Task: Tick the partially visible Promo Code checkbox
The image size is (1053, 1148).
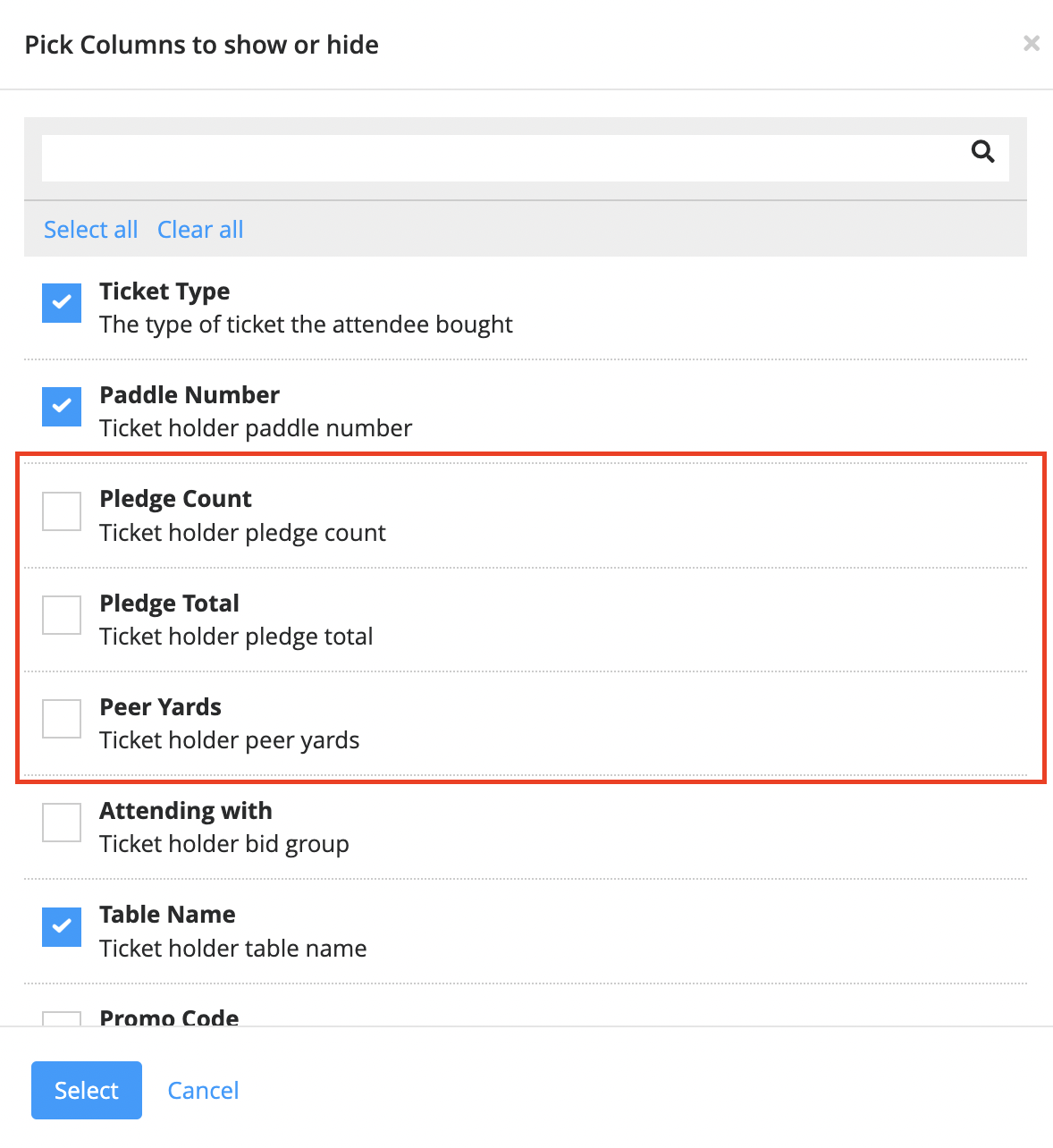Action: 62,1019
